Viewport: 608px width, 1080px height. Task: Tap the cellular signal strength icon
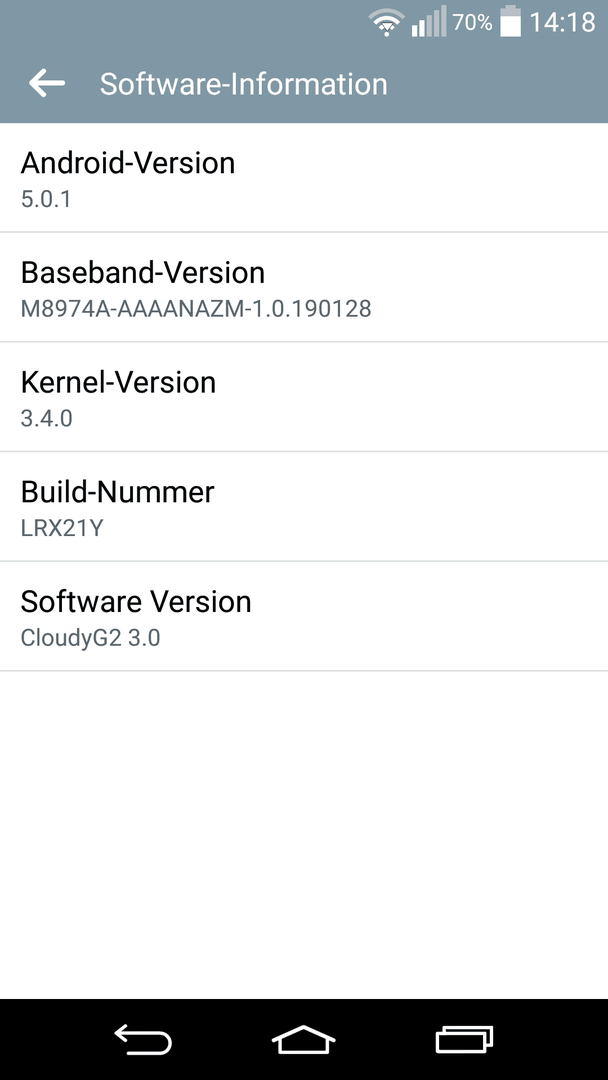pos(428,22)
